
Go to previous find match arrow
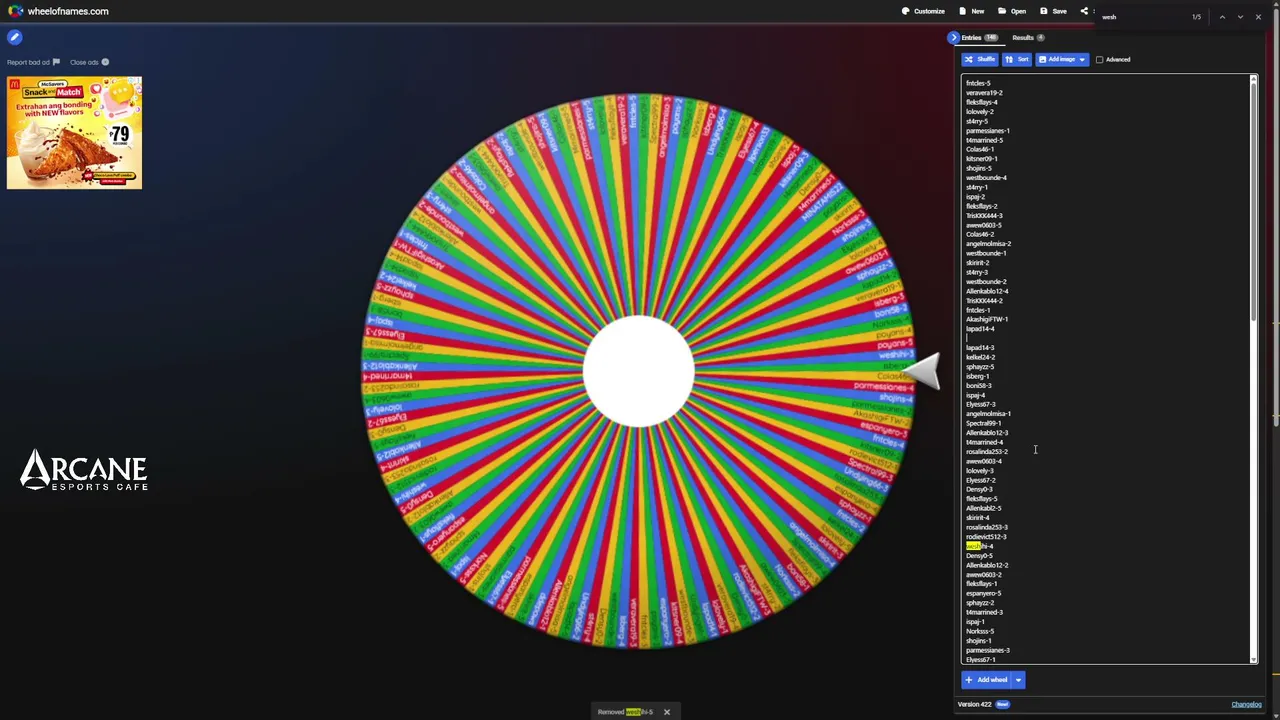[1222, 17]
